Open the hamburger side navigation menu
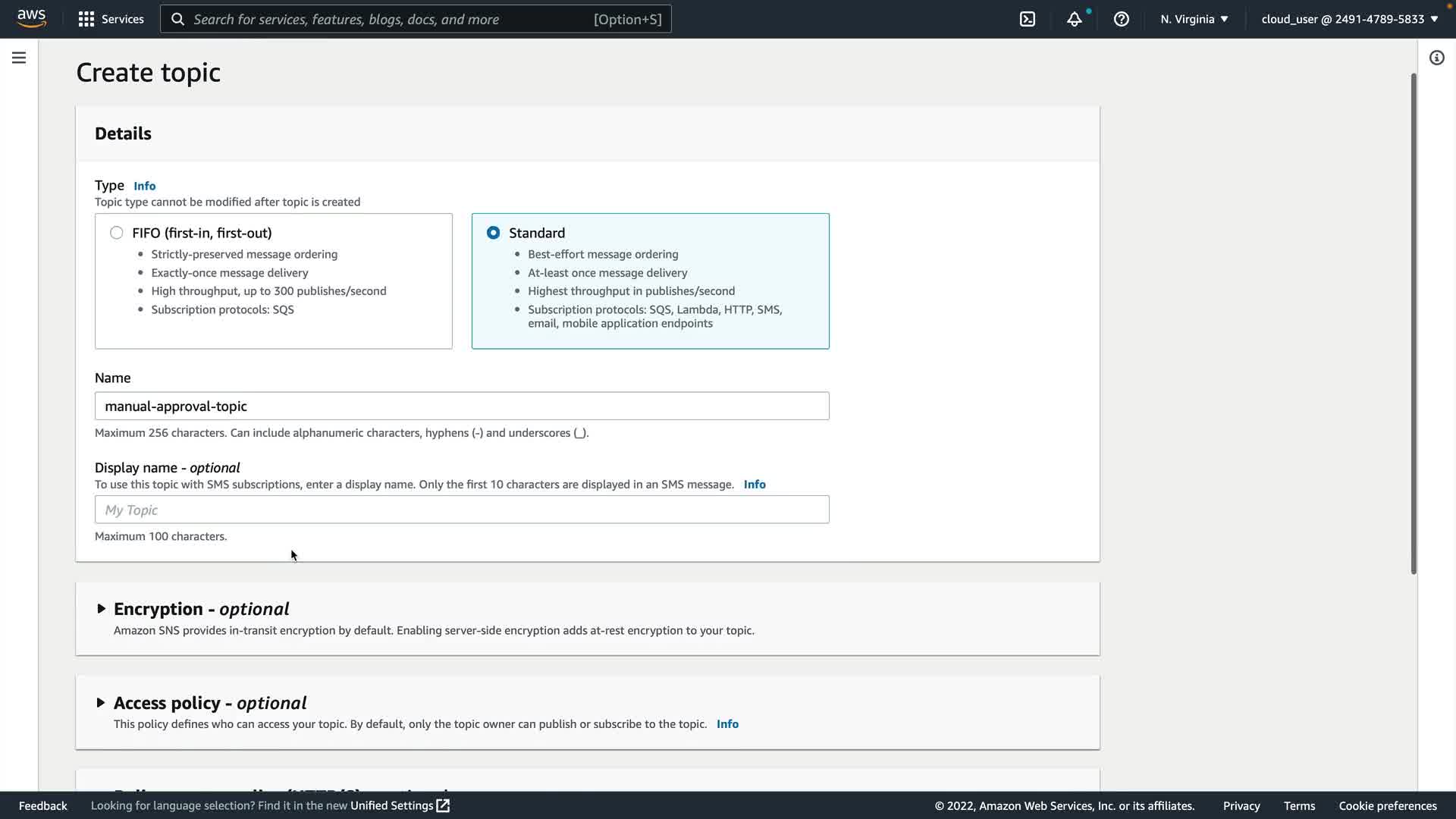 tap(19, 58)
